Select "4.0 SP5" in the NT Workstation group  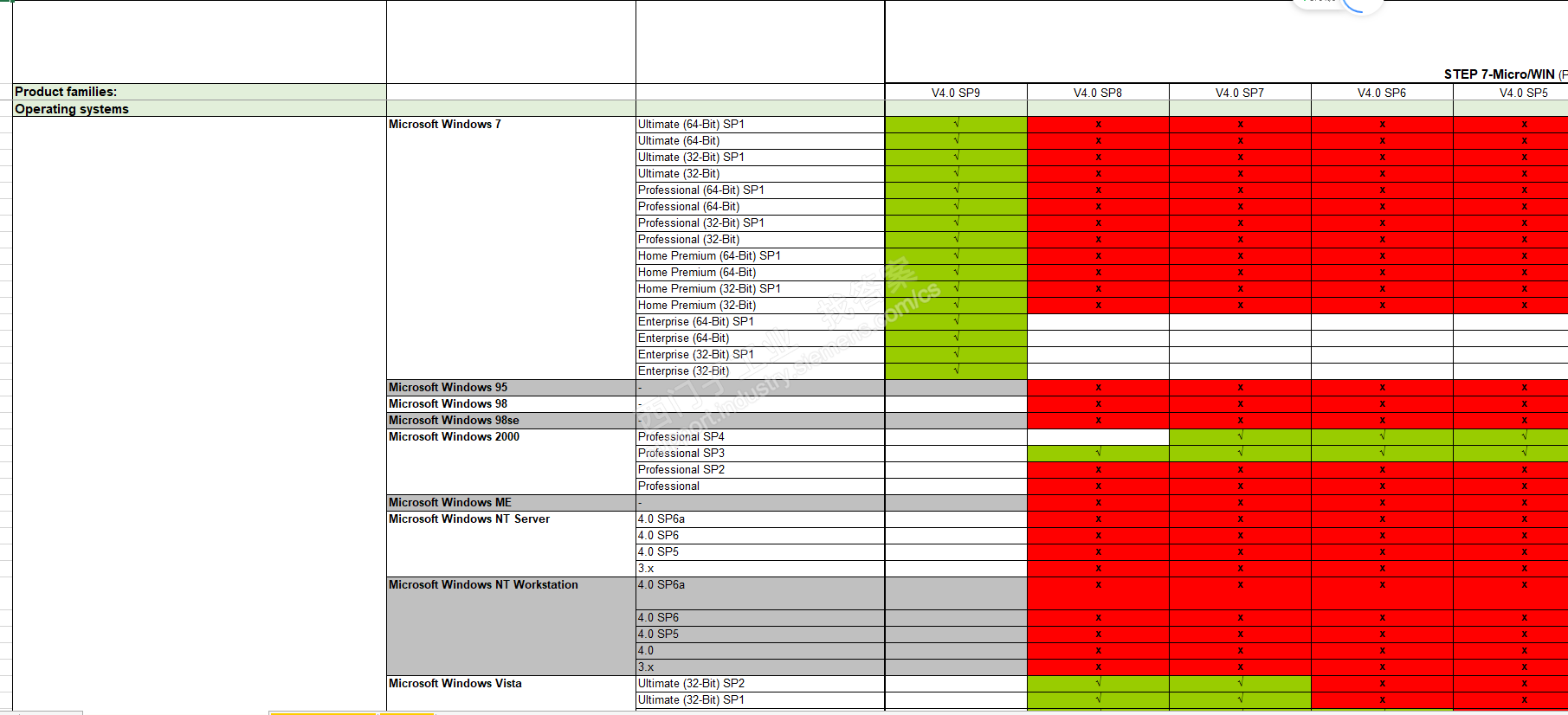click(760, 634)
